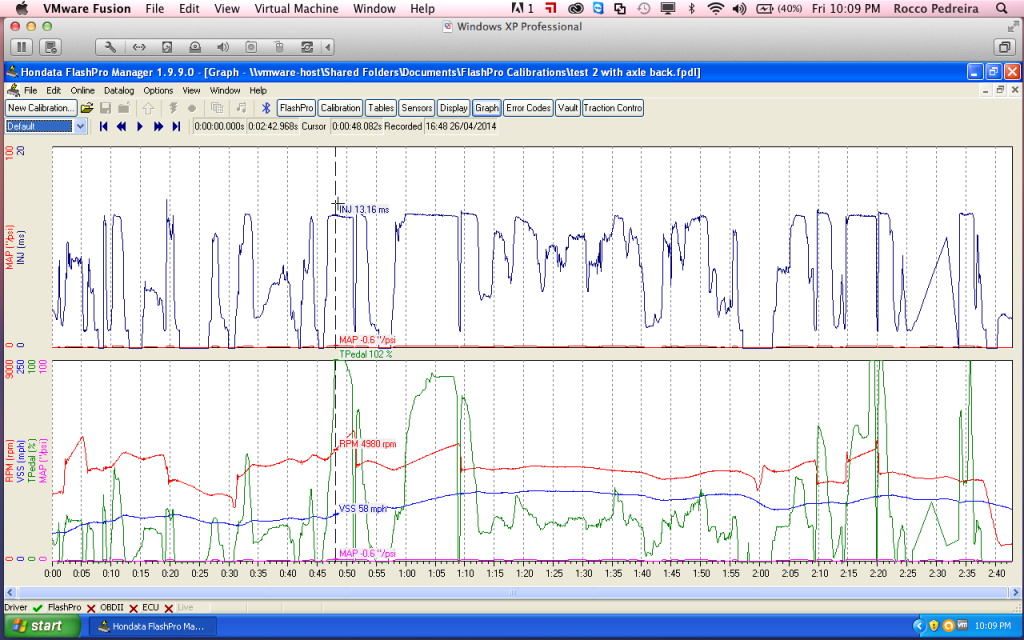Open the Options menu
1024x640 pixels.
coord(158,91)
